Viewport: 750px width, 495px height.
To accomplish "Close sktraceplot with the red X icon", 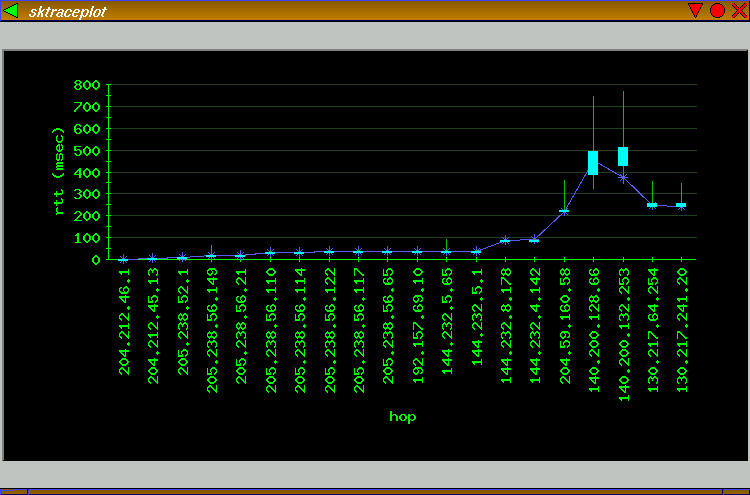I will 738,11.
